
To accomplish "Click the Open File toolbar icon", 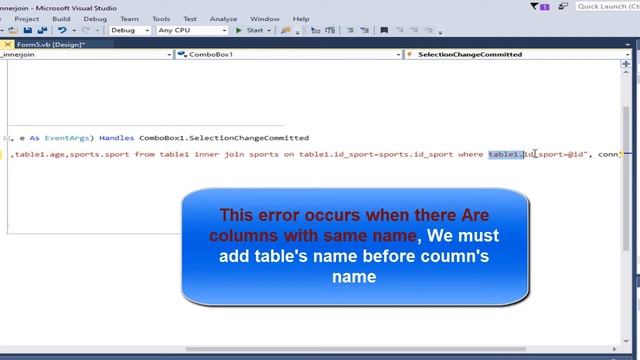I will click(x=13, y=30).
